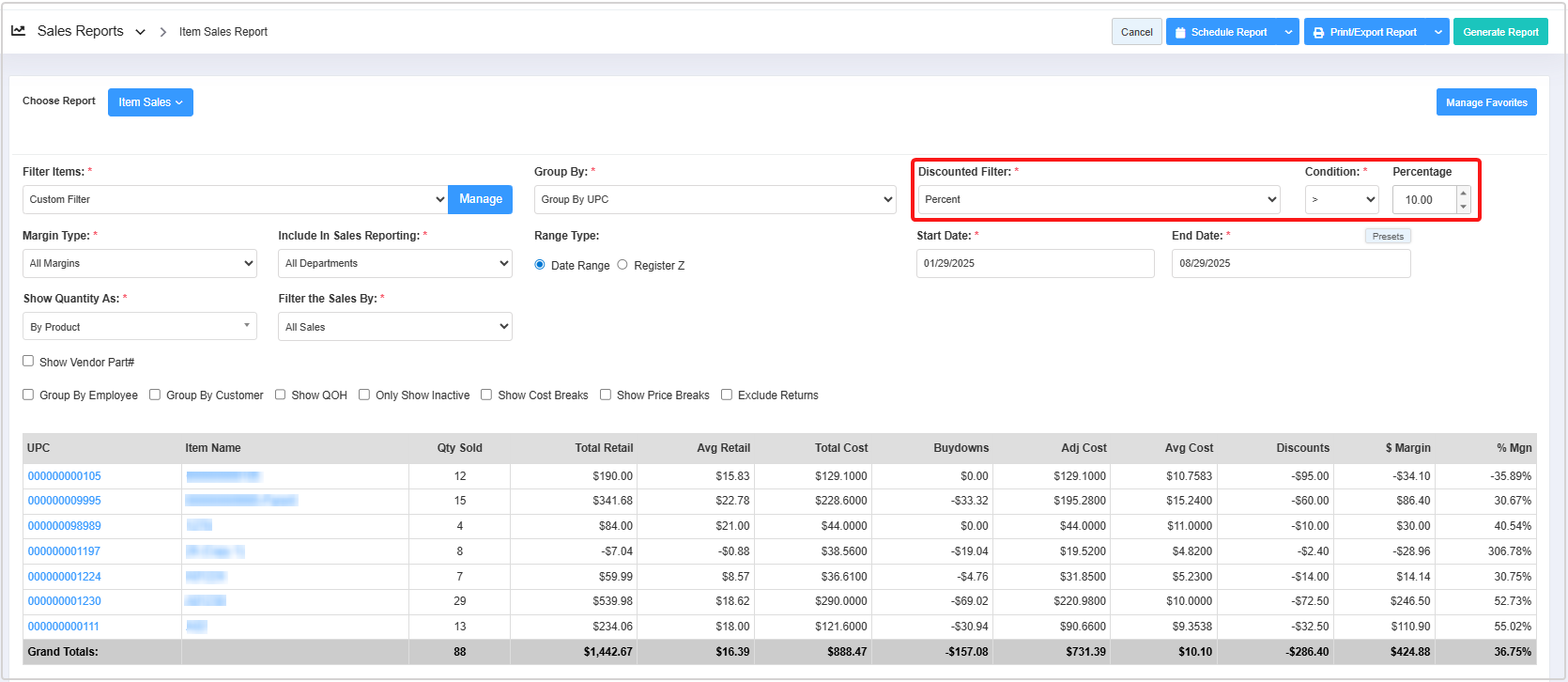Decrease Percentage using the down stepper arrow

point(1463,206)
